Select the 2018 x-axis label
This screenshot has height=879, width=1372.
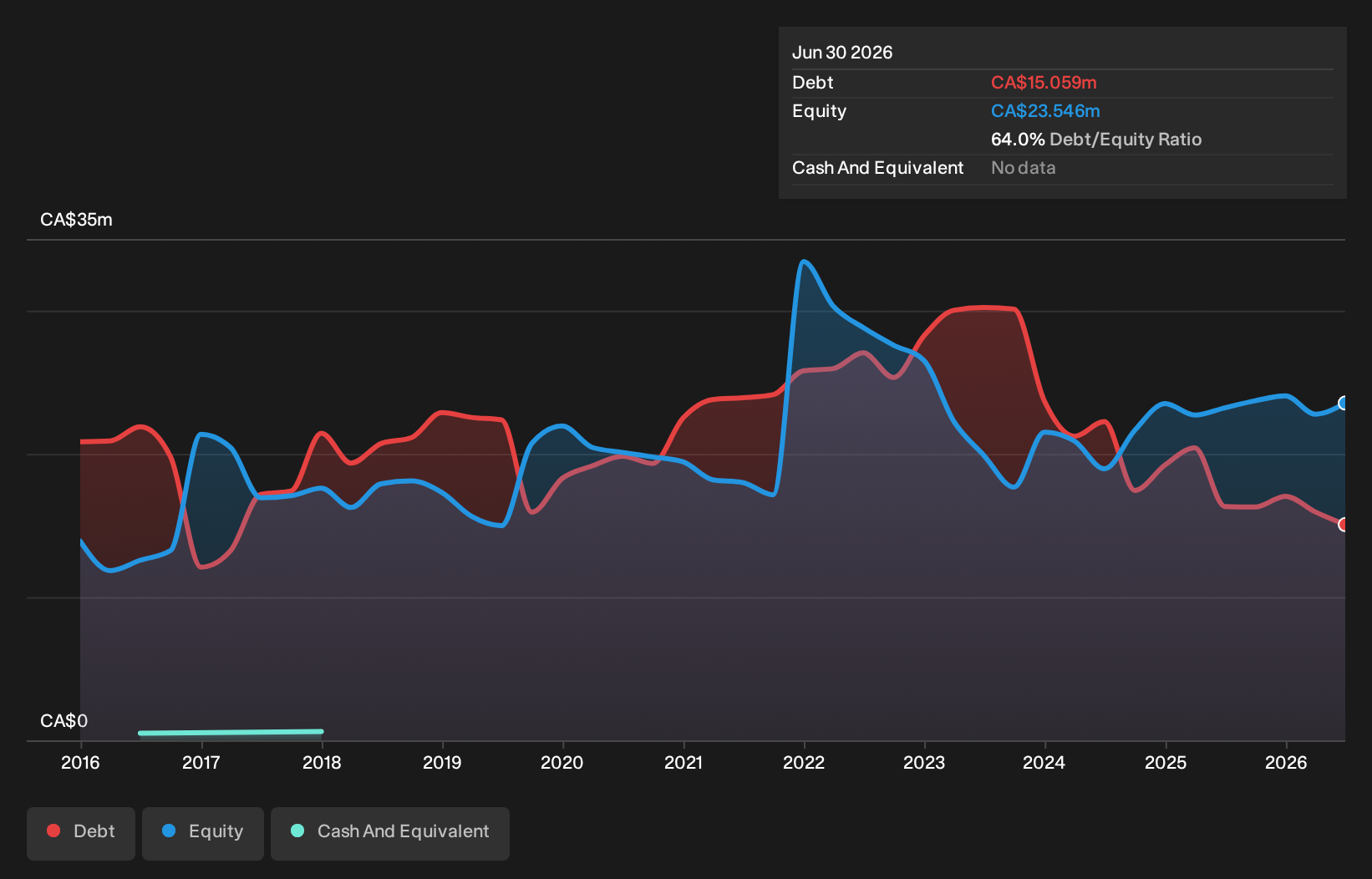(322, 762)
